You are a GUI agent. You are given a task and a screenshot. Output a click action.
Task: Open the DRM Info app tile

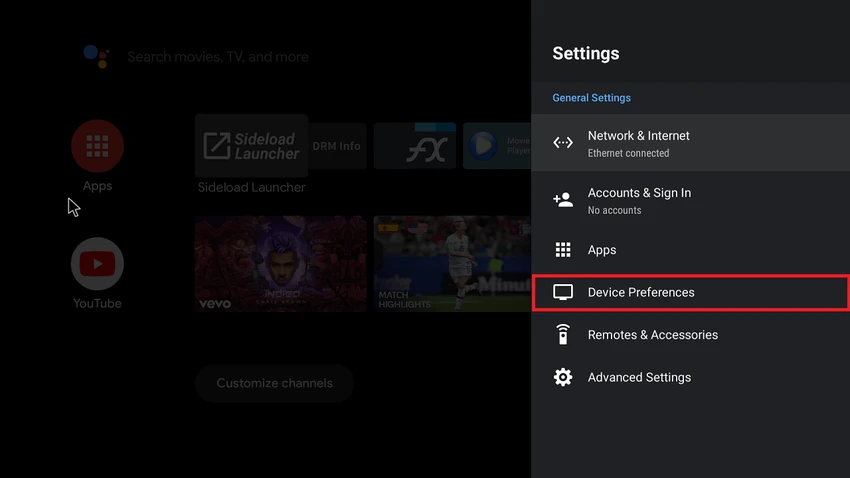[337, 146]
